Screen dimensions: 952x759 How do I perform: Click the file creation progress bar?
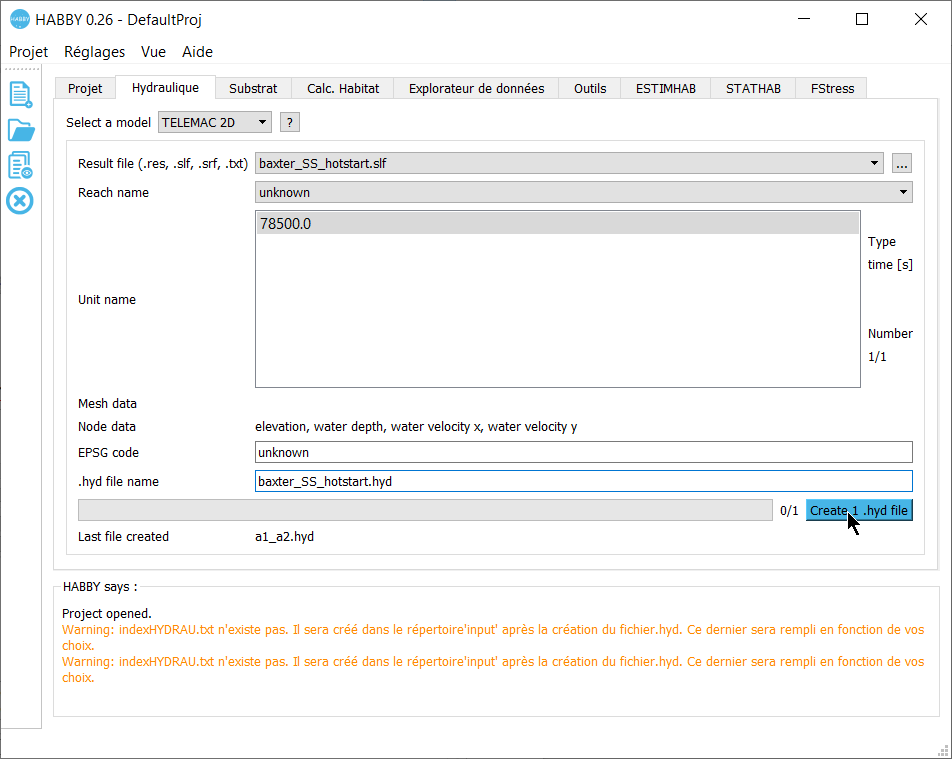(425, 510)
